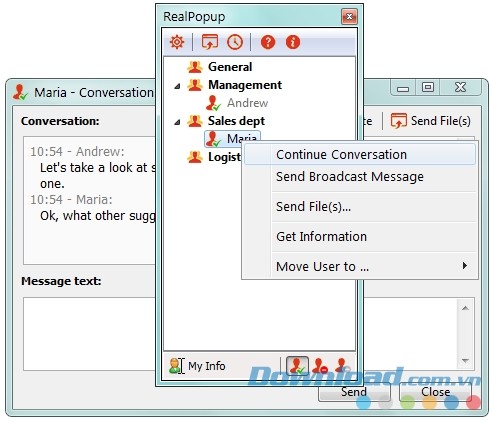Choose Get Information menu entry
This screenshot has width=493, height=422.
pyautogui.click(x=360, y=237)
